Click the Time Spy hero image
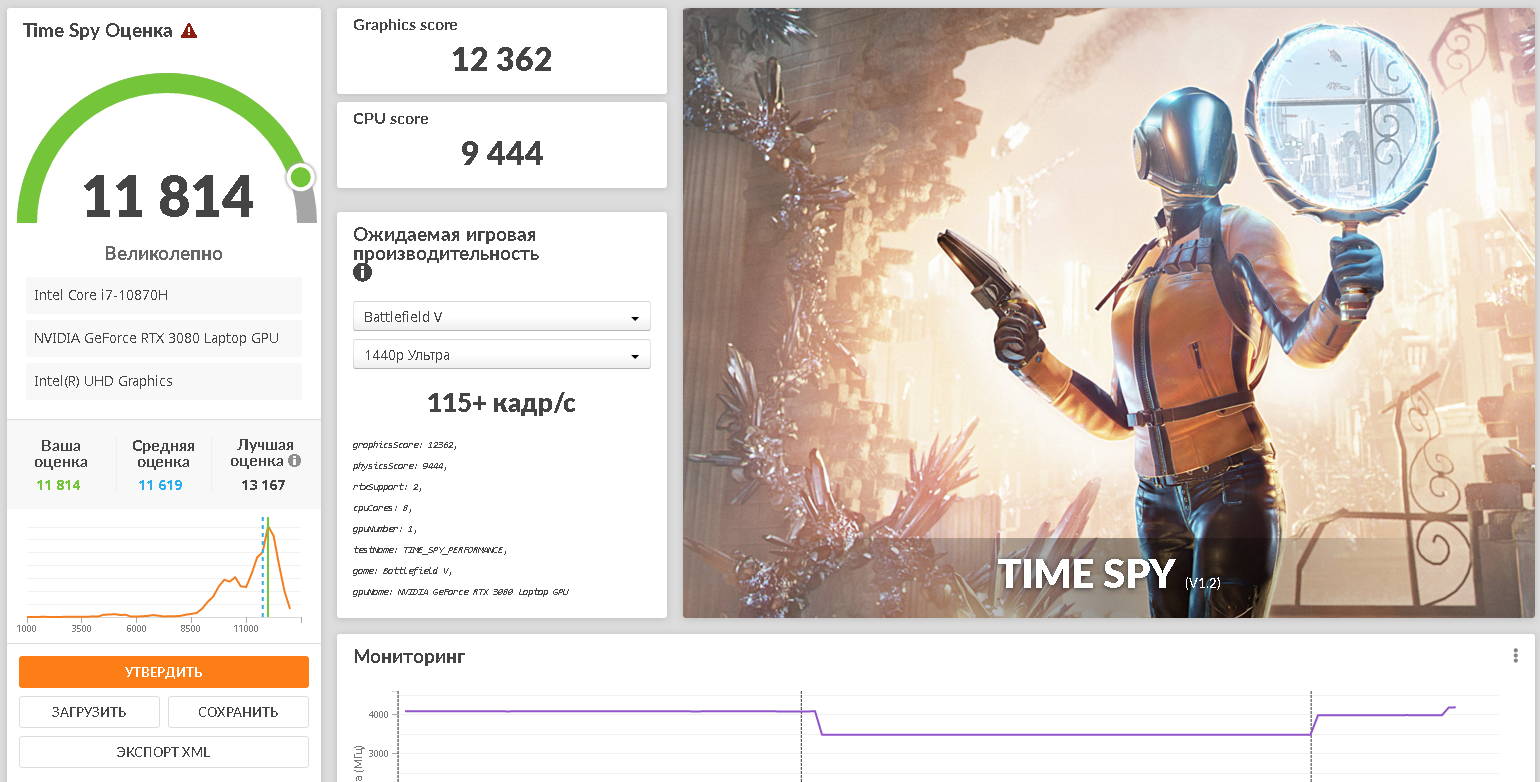Viewport: 1540px width, 782px height. pyautogui.click(x=1108, y=313)
